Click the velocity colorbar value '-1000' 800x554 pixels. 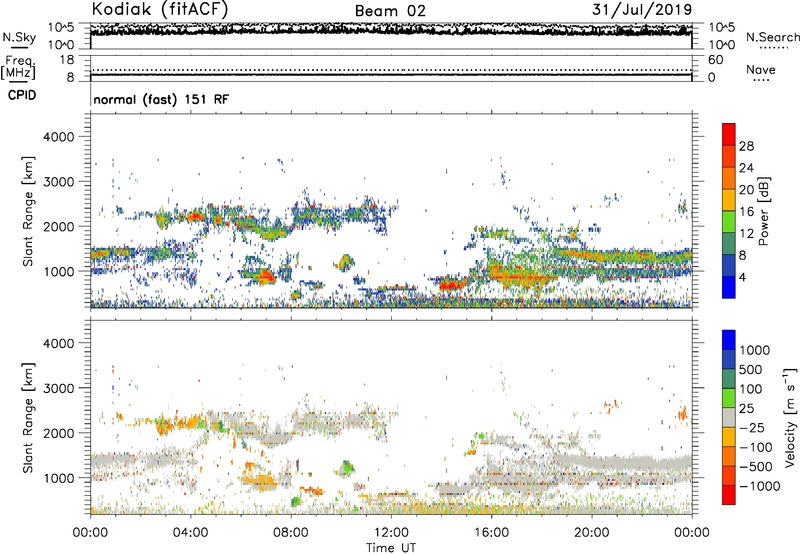click(760, 486)
